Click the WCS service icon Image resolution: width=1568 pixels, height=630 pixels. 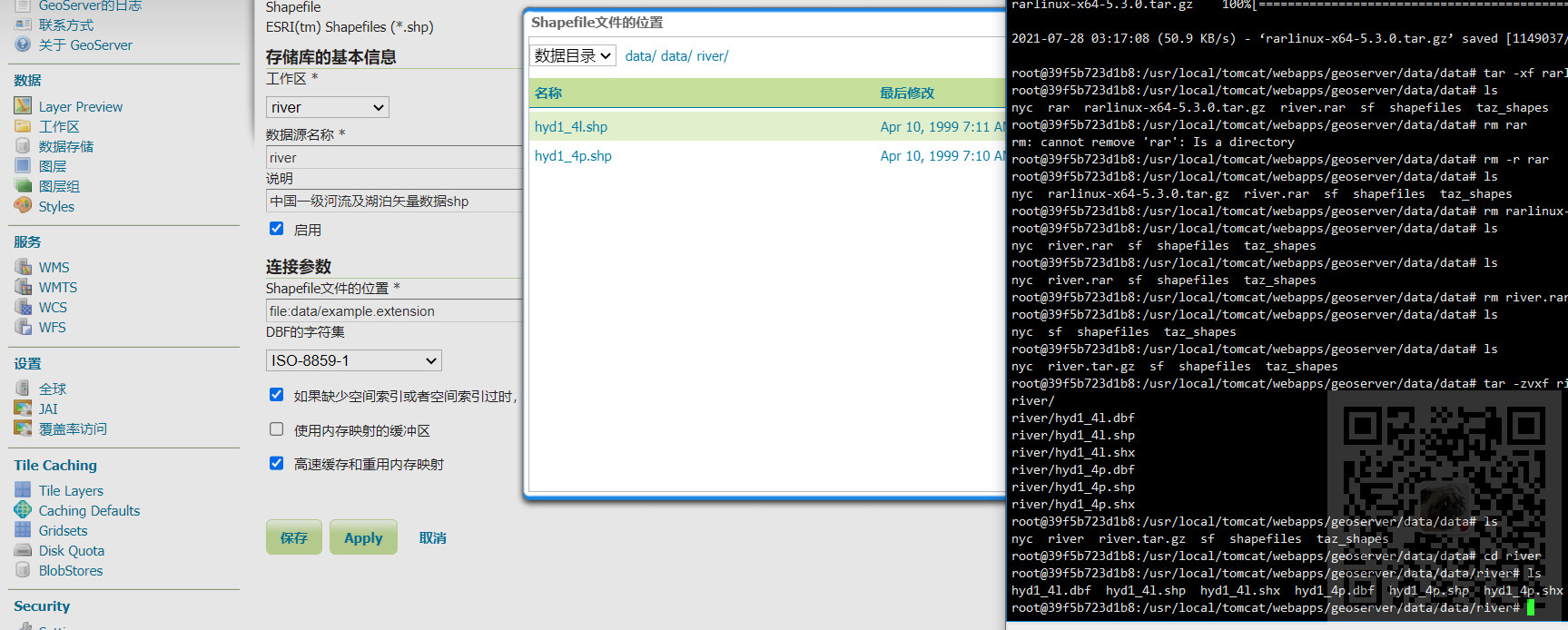(23, 307)
